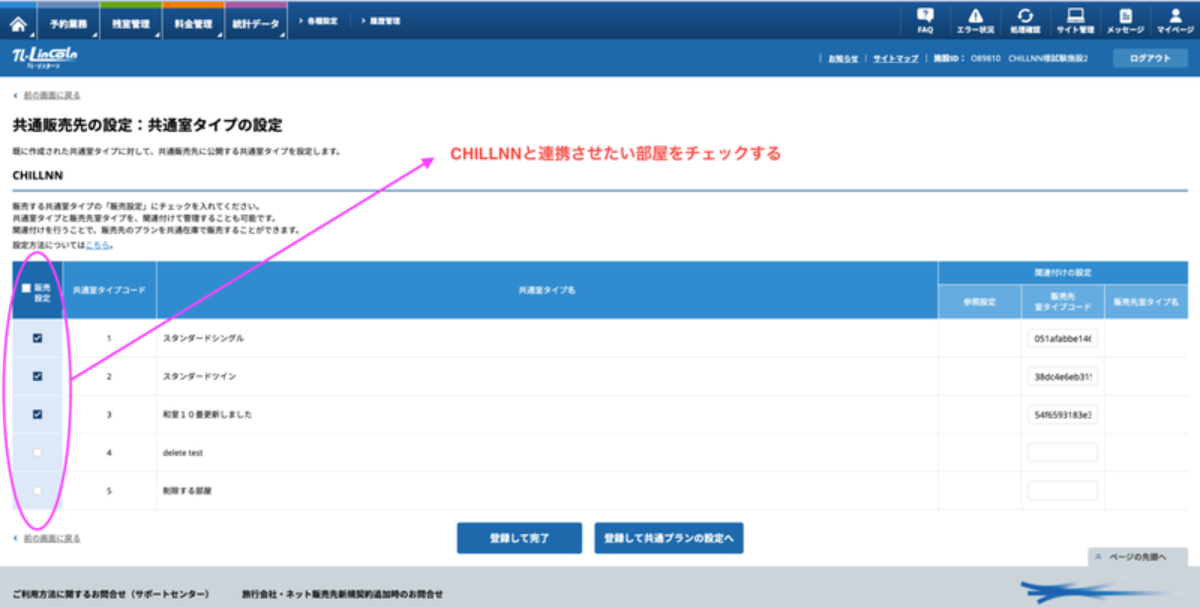The height and width of the screenshot is (607, 1200).
Task: Open the サイト管理 laptop icon
Action: point(1075,20)
